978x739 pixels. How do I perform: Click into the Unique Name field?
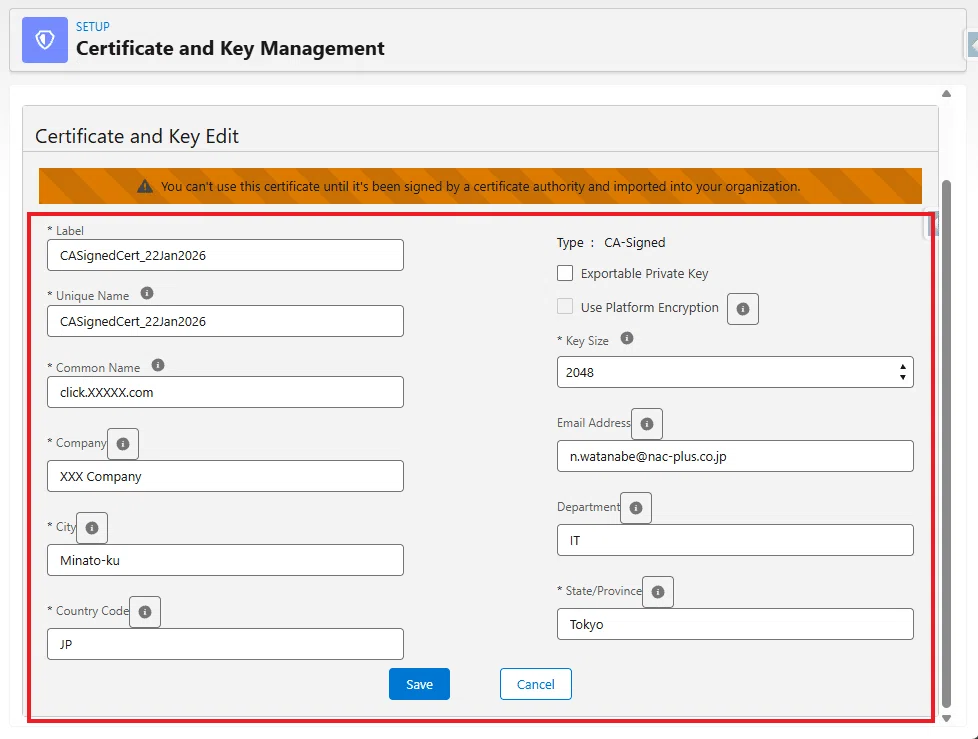[225, 321]
